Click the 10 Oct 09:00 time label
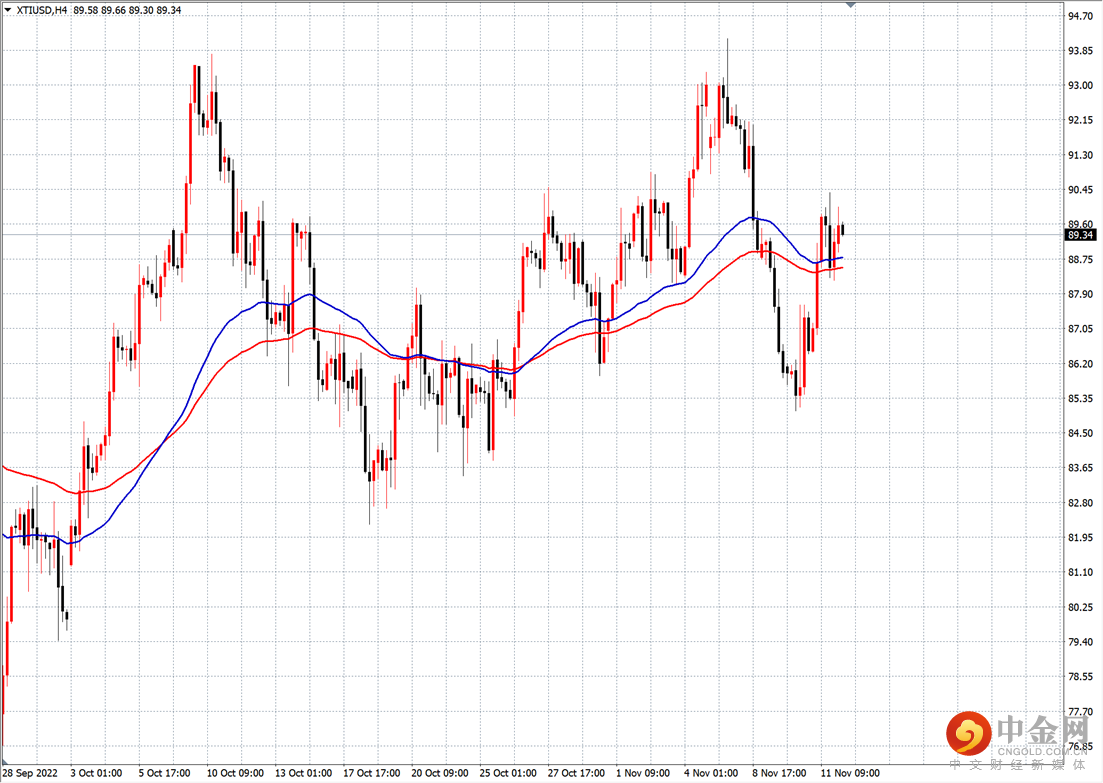This screenshot has width=1103, height=783. click(235, 773)
